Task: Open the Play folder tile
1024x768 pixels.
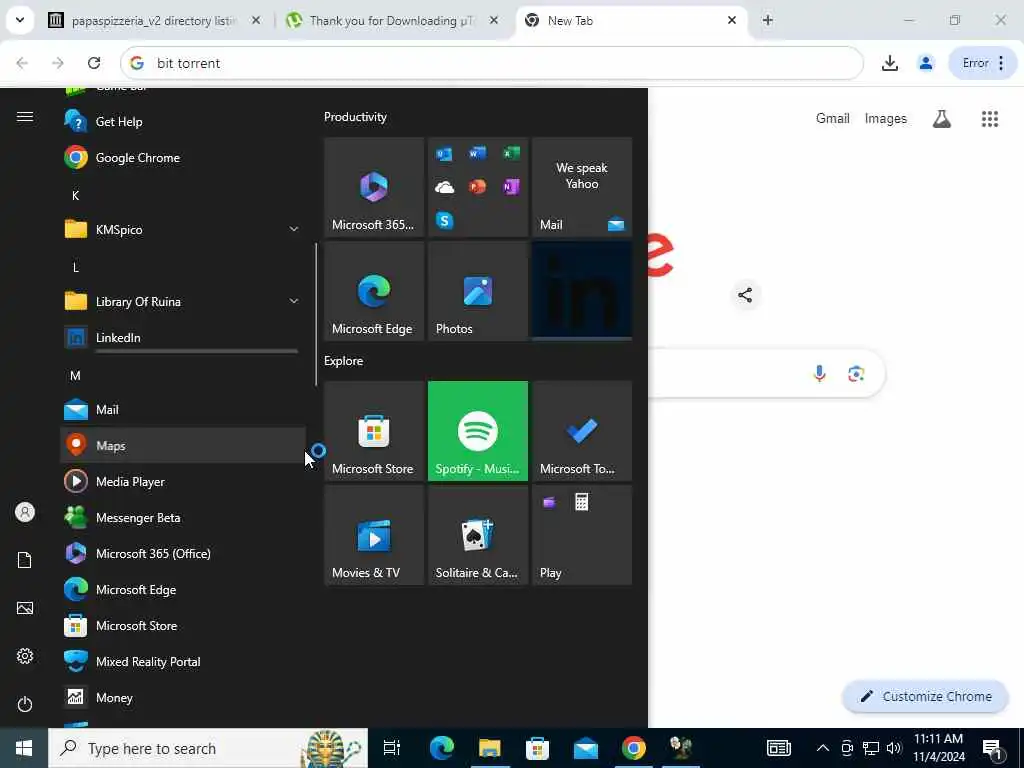Action: 582,535
